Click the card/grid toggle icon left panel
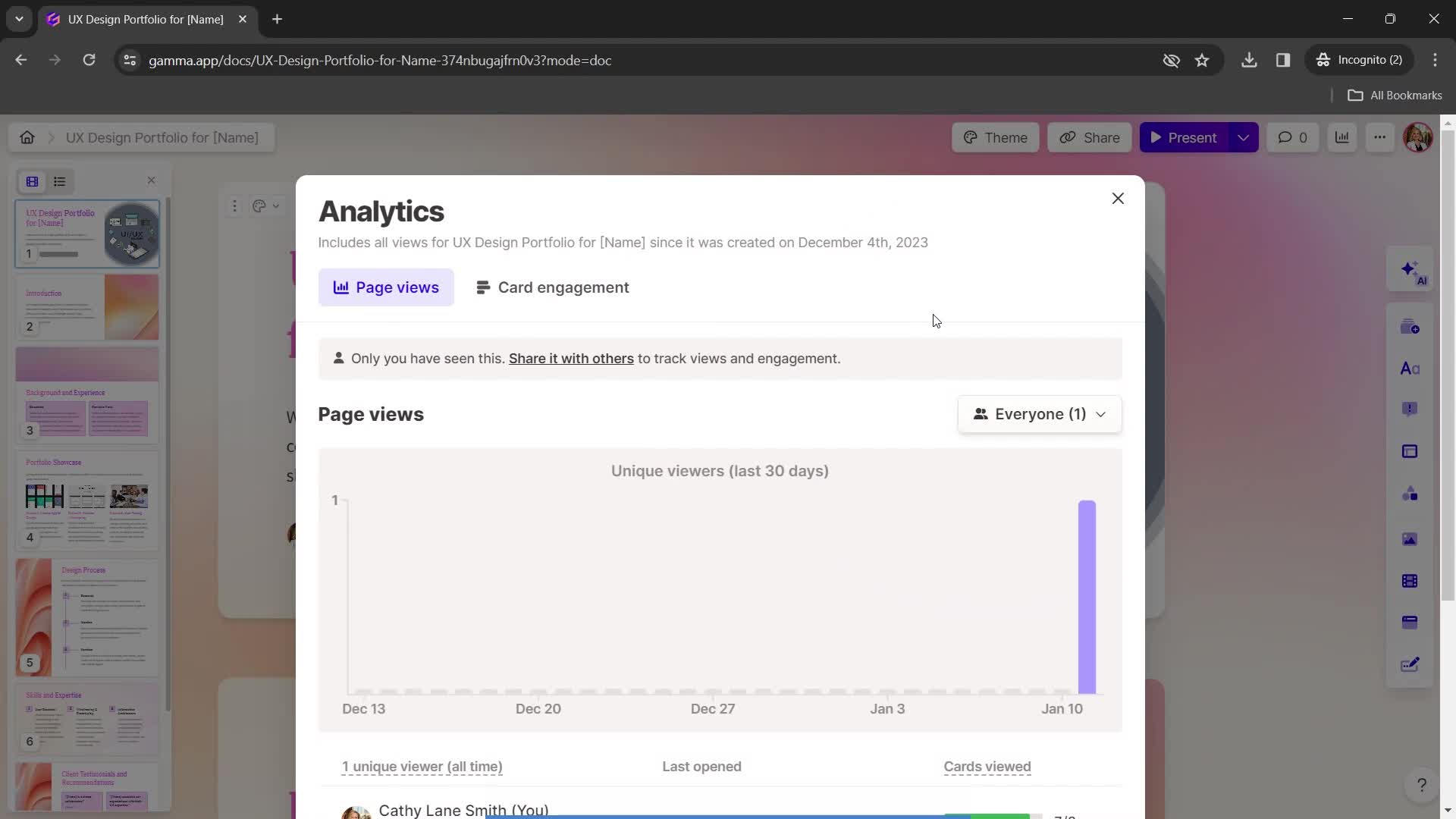Viewport: 1456px width, 819px height. click(x=32, y=182)
